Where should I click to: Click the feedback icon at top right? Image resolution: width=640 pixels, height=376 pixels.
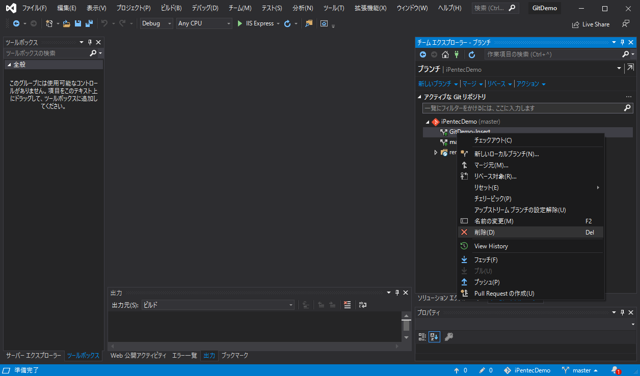tap(625, 24)
